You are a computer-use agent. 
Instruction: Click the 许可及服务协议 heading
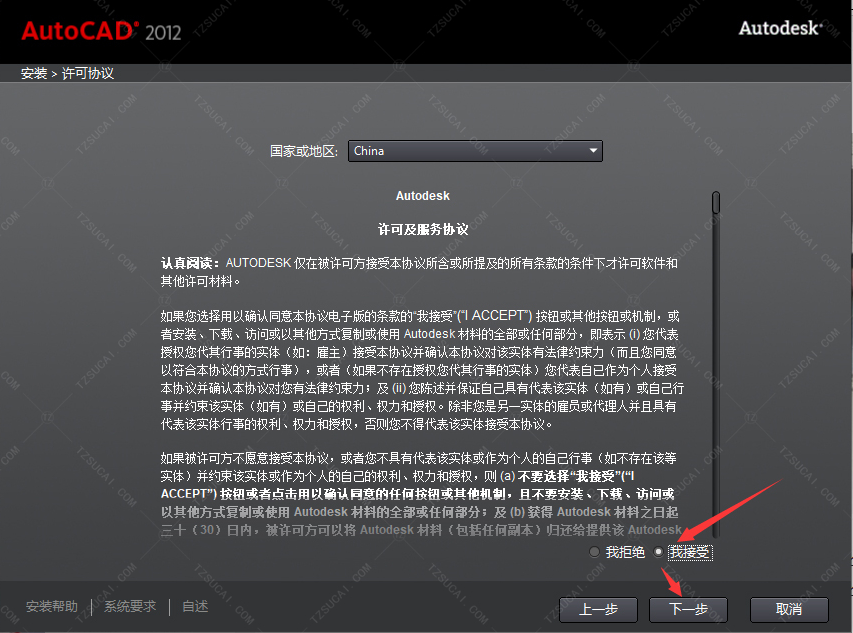423,229
